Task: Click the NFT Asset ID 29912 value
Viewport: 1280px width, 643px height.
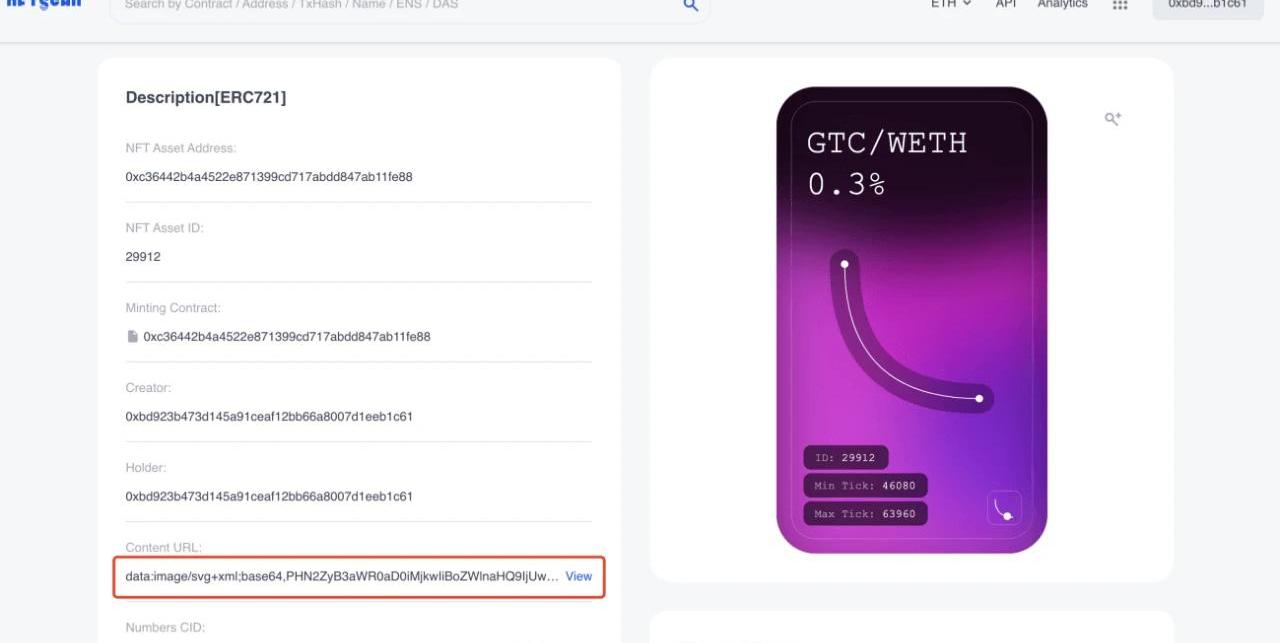Action: pos(143,257)
